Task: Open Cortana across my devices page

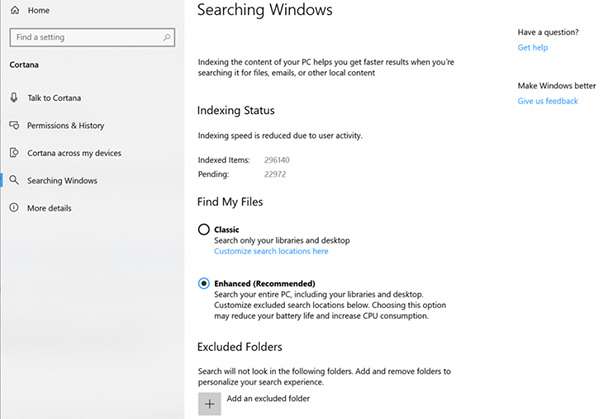Action: point(74,153)
